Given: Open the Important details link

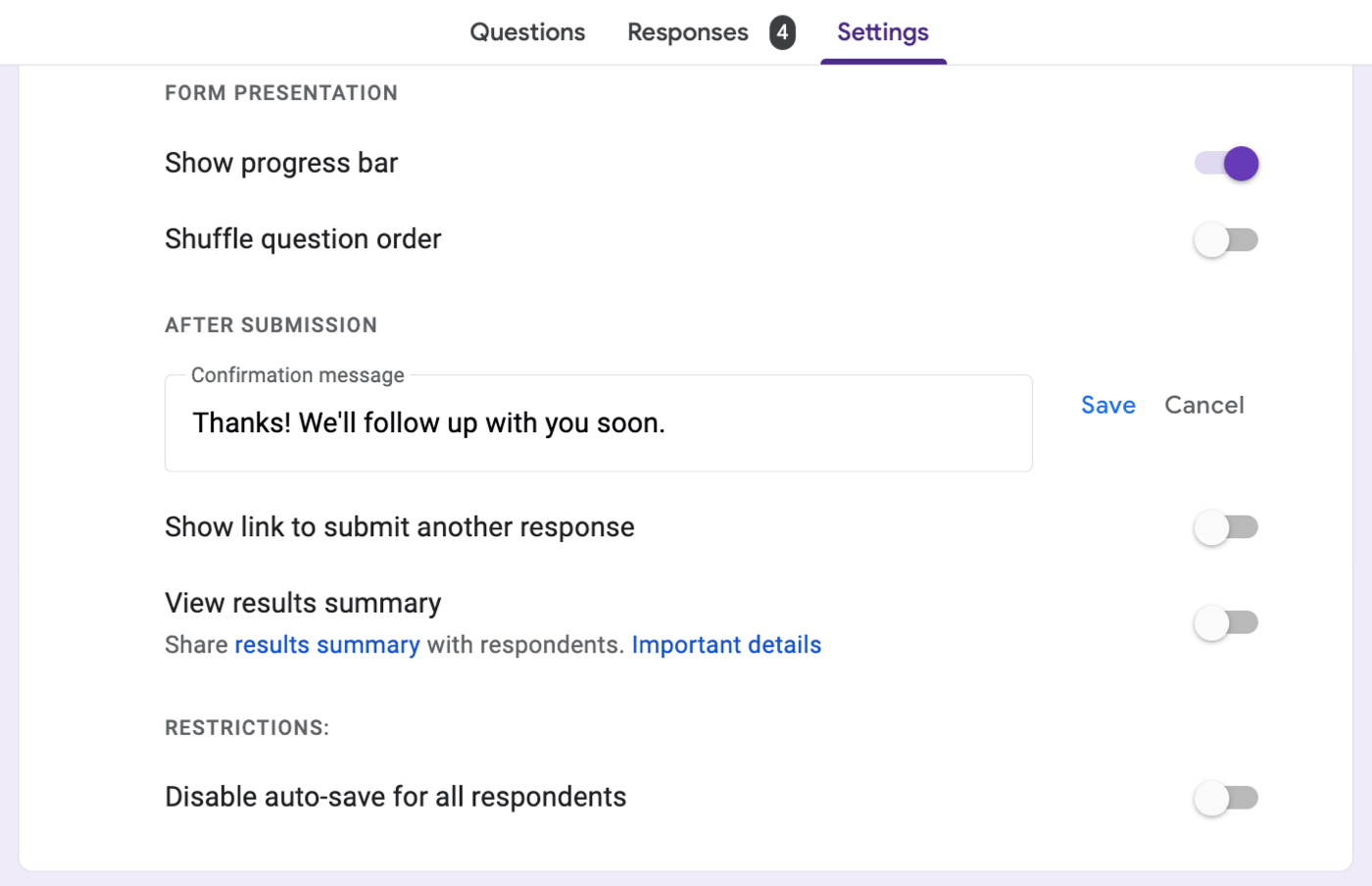Looking at the screenshot, I should (x=726, y=645).
